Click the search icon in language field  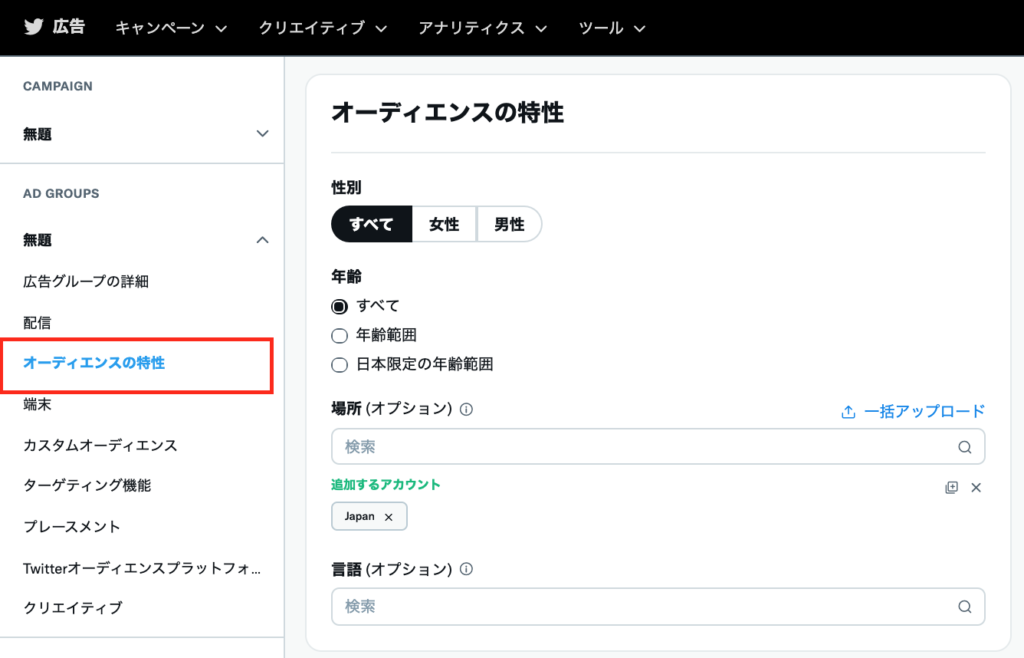pos(964,606)
